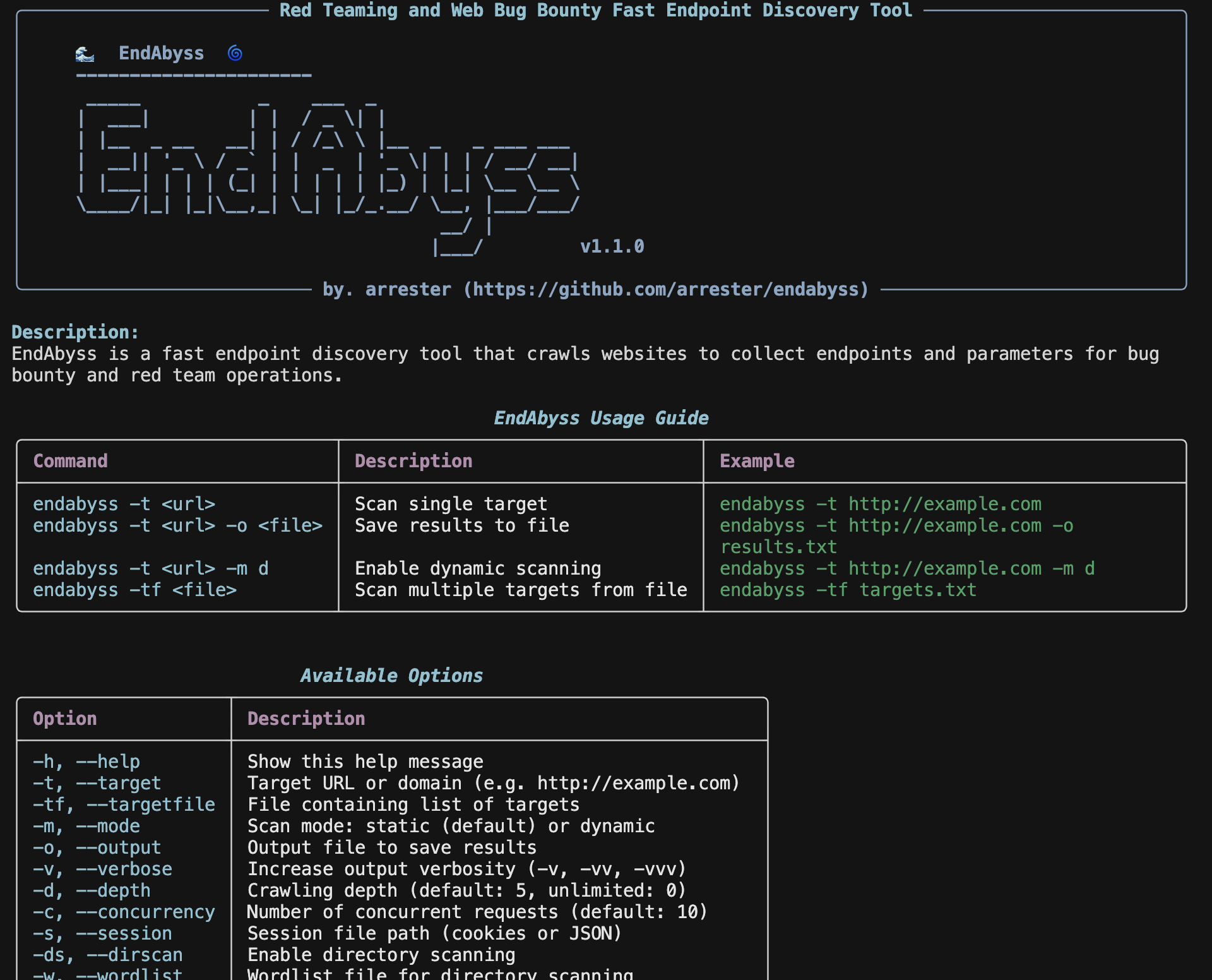This screenshot has height=980, width=1212.
Task: Click the '-c, --concurrency' option
Action: point(124,912)
